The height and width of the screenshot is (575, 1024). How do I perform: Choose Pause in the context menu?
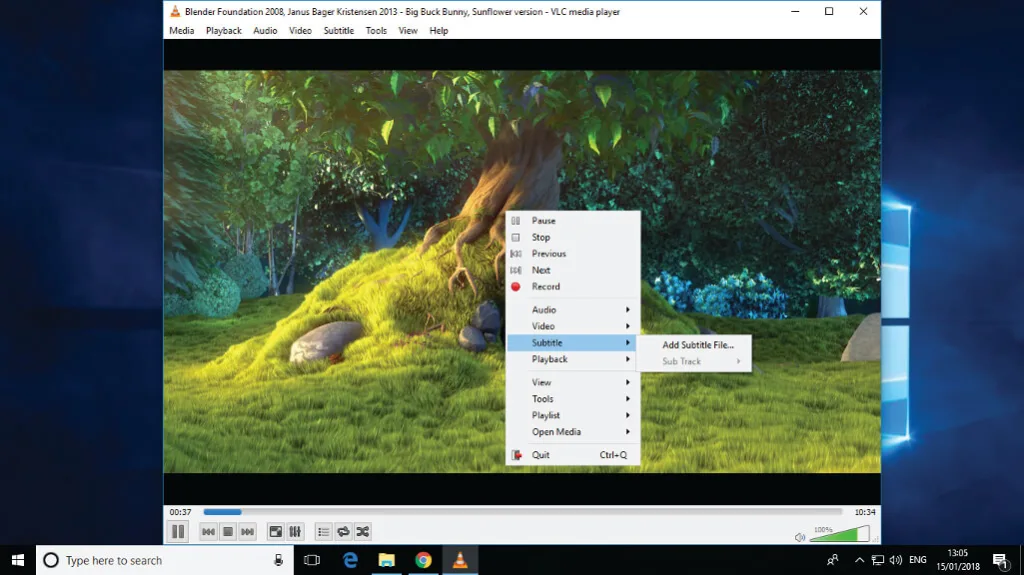[x=573, y=221]
